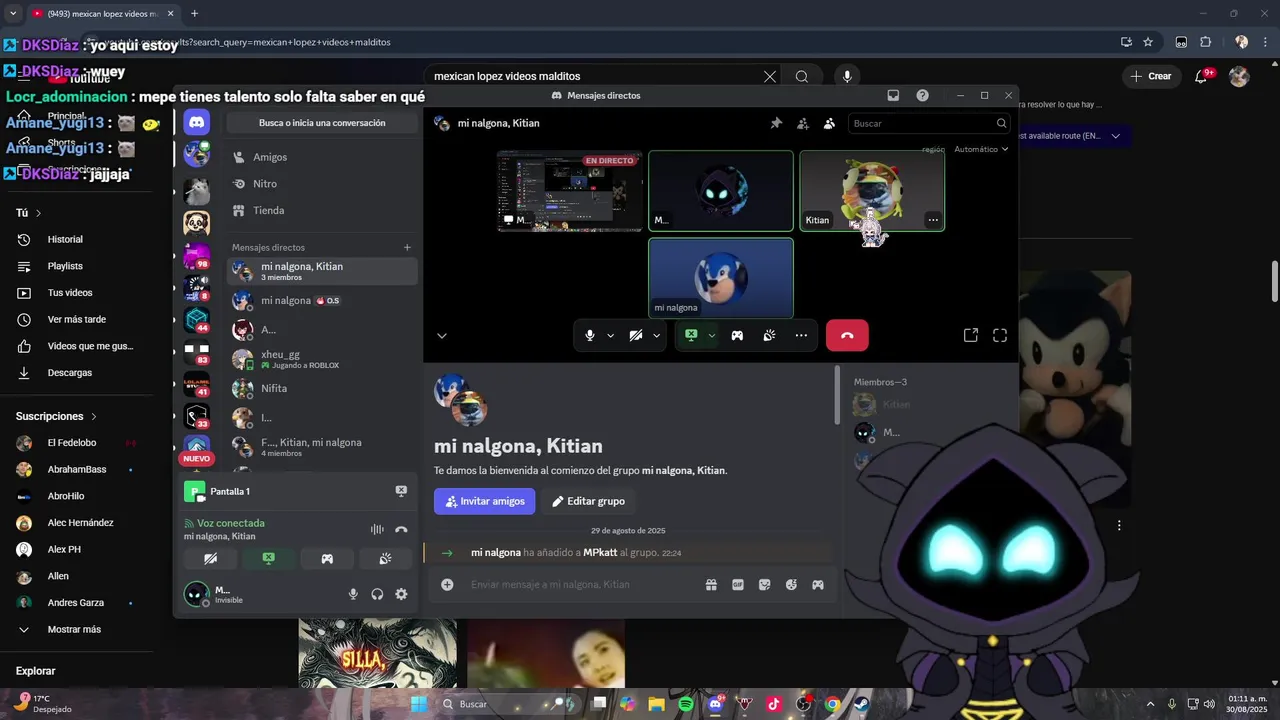Start an activity with the gamepad button
The image size is (1280, 720).
click(x=737, y=336)
